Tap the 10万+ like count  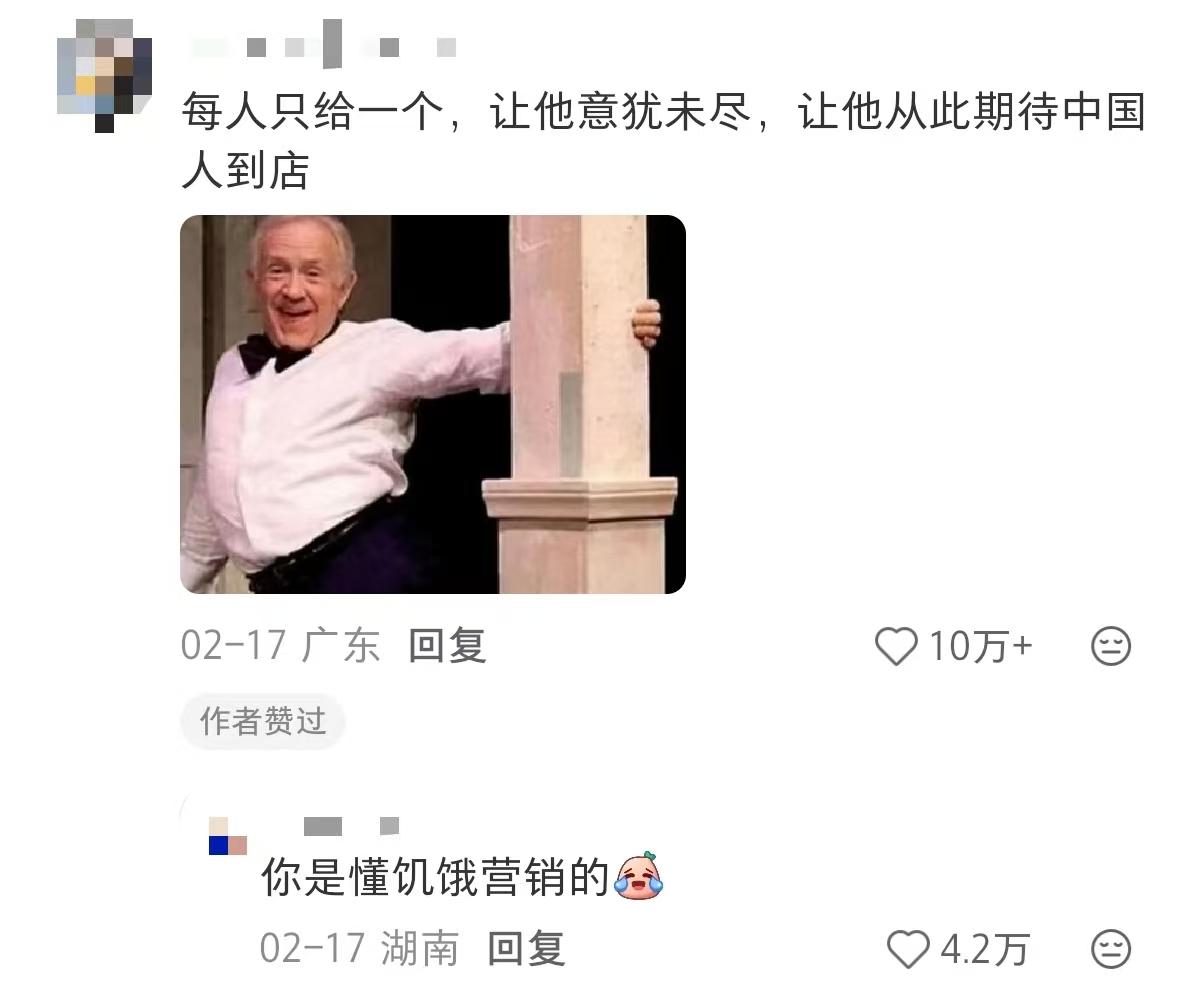click(981, 647)
